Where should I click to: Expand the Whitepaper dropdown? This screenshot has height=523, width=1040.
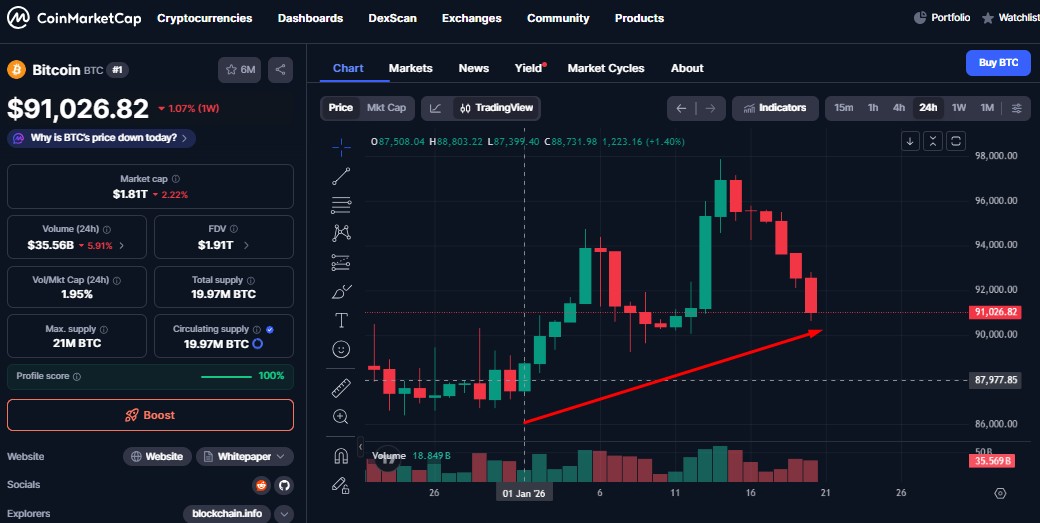coord(245,457)
